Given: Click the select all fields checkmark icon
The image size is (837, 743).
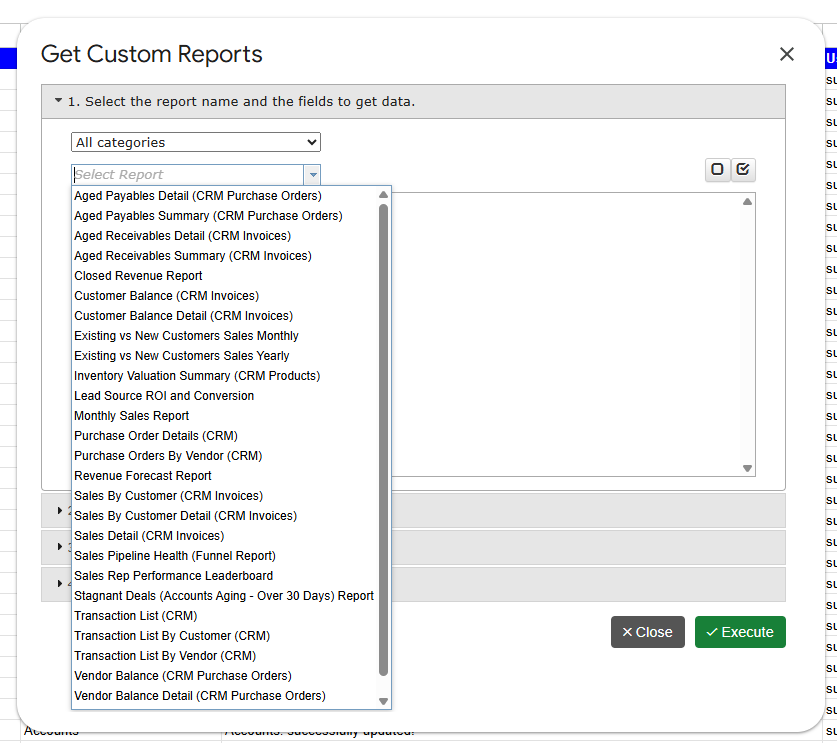Looking at the screenshot, I should point(743,170).
